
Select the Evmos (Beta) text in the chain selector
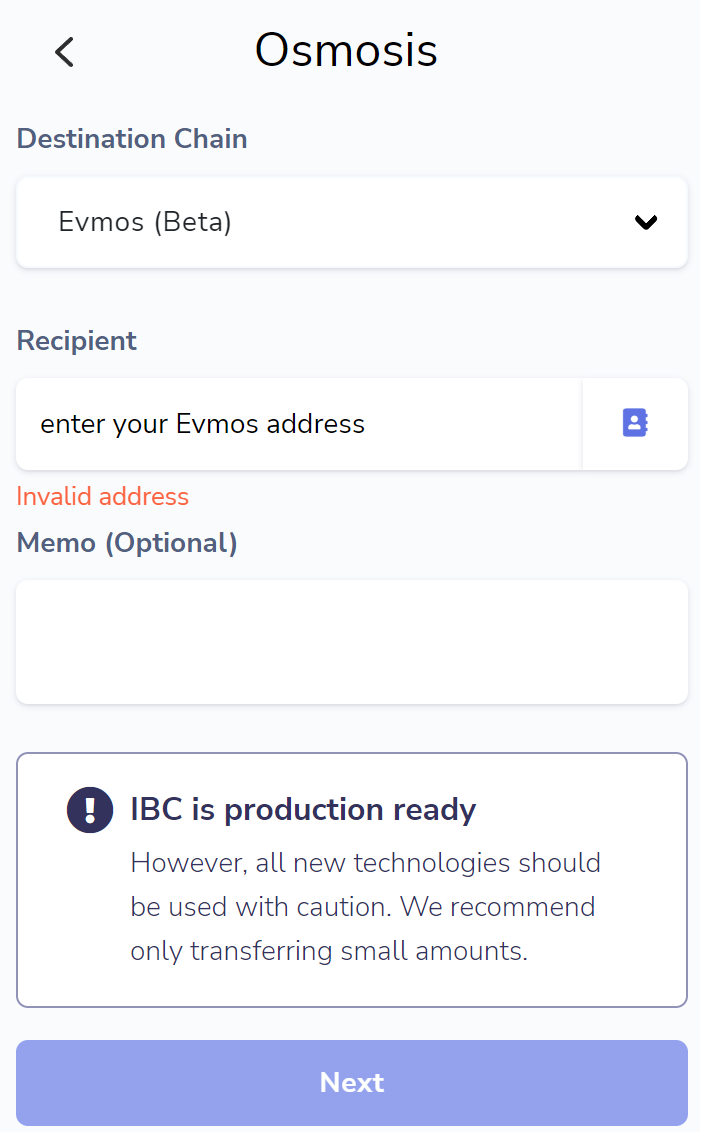click(x=145, y=222)
